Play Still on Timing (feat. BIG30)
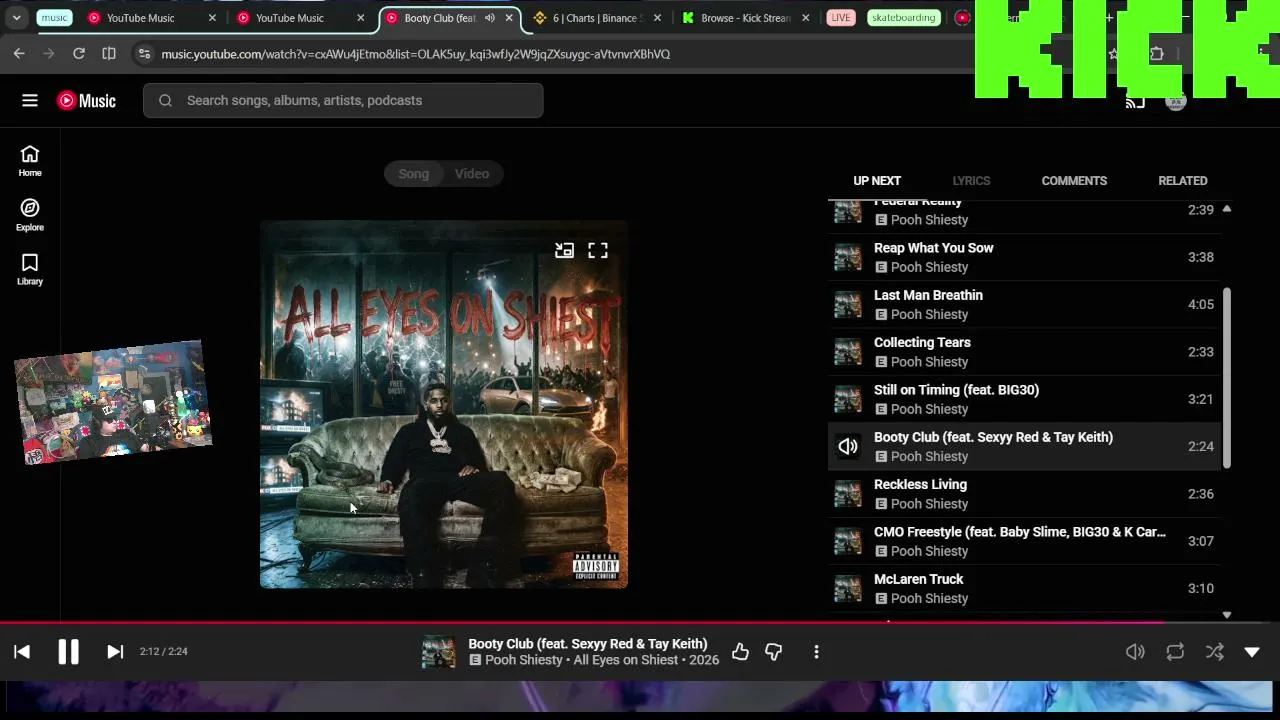 pyautogui.click(x=1024, y=399)
